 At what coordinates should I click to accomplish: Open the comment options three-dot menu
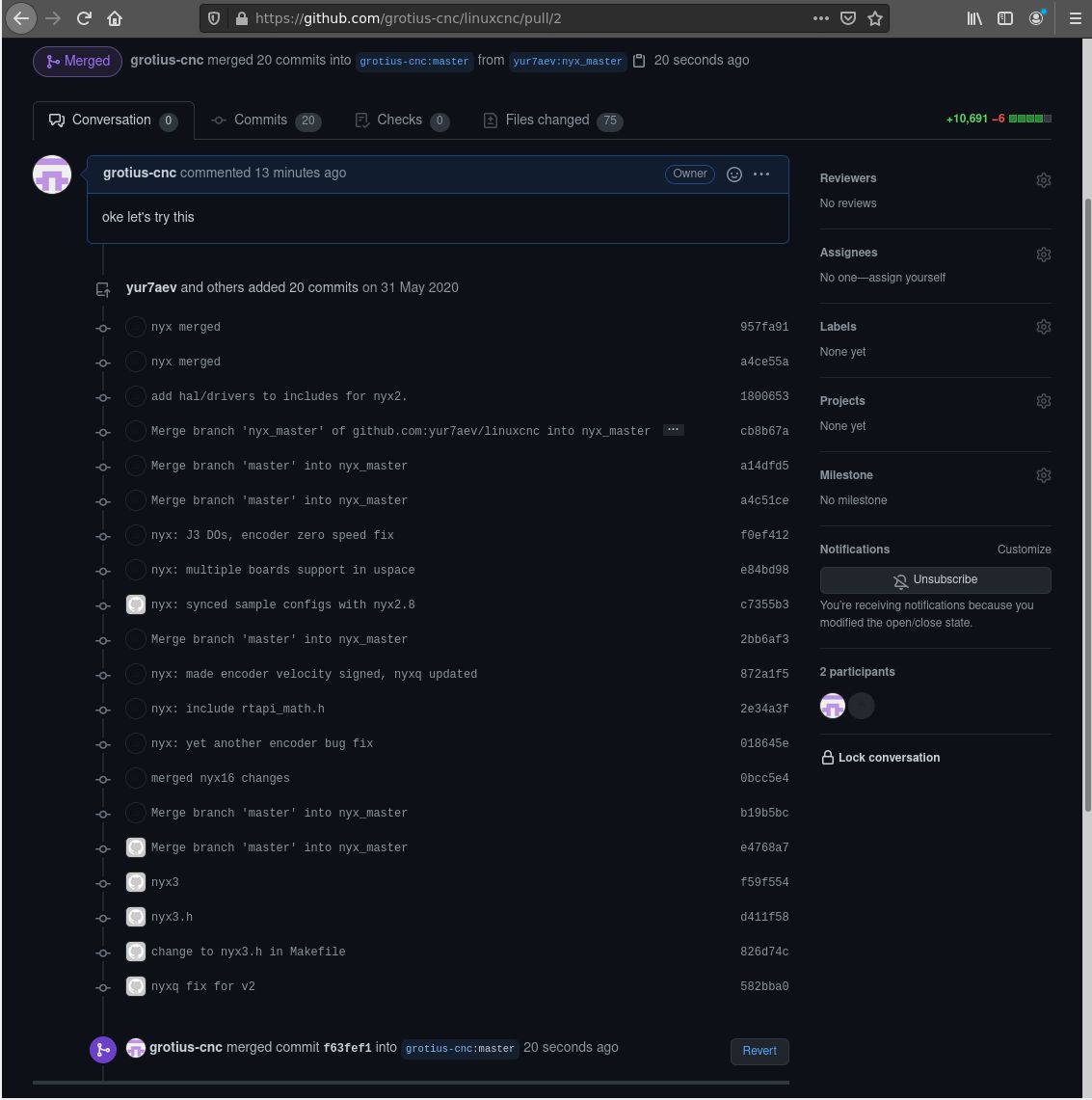pyautogui.click(x=761, y=174)
